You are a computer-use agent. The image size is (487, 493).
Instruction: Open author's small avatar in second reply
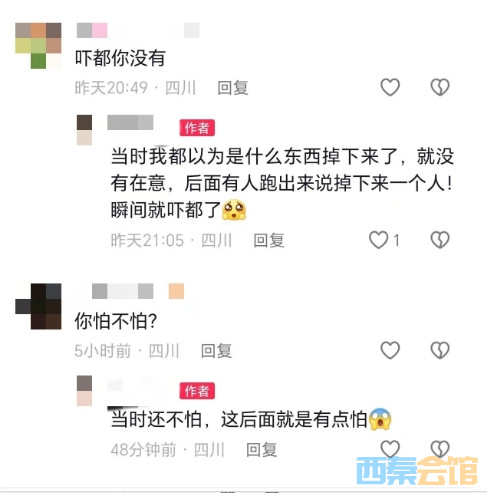pyautogui.click(x=84, y=391)
